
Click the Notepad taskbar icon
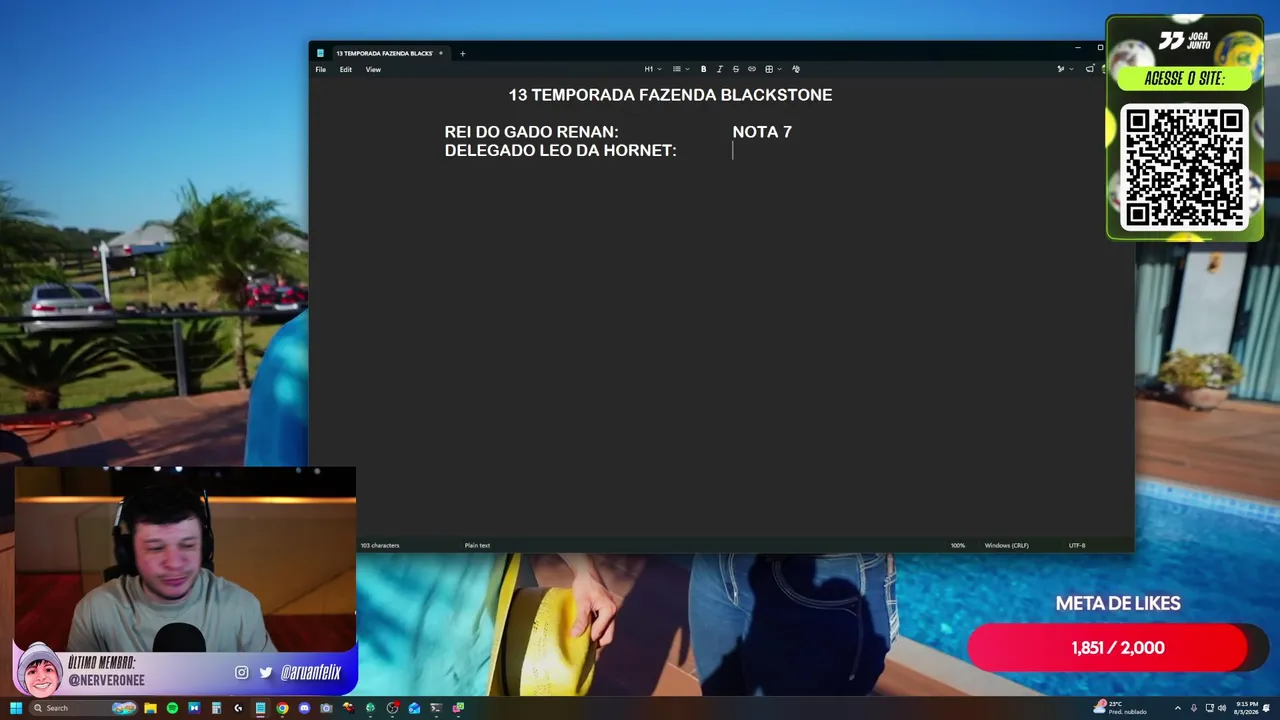260,708
